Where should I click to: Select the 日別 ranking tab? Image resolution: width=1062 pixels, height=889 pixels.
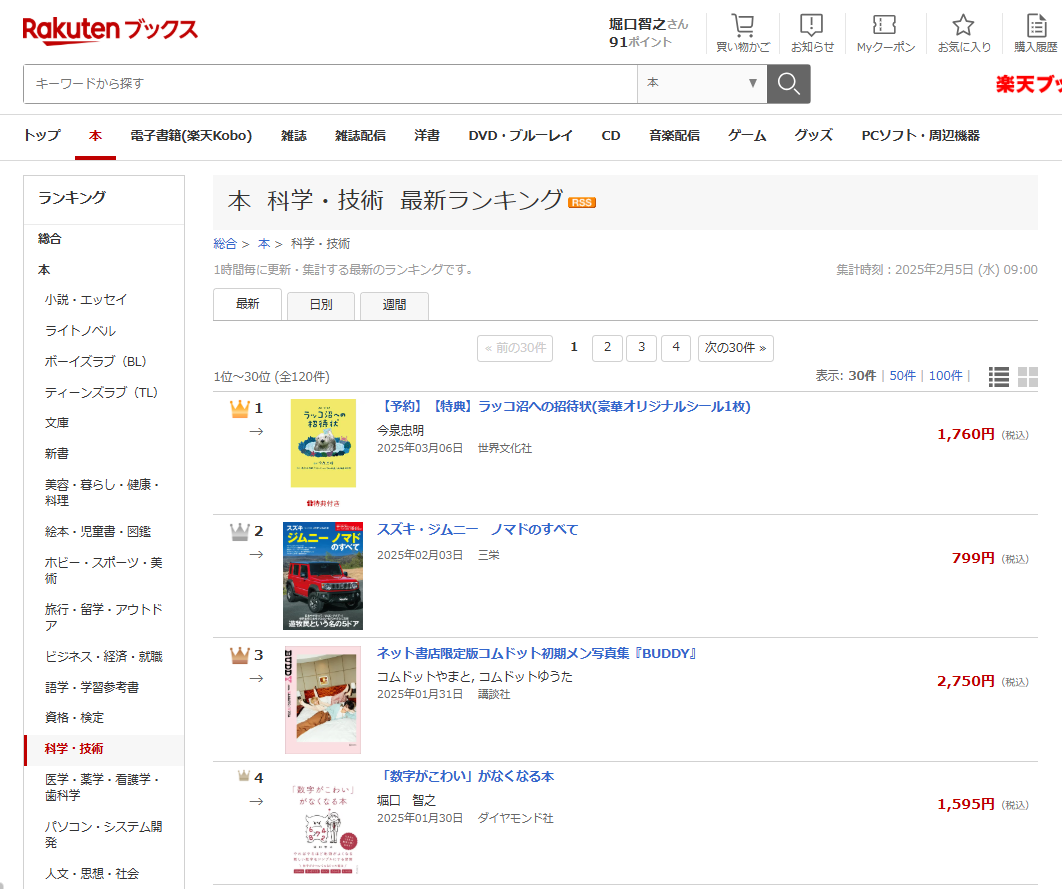click(320, 305)
